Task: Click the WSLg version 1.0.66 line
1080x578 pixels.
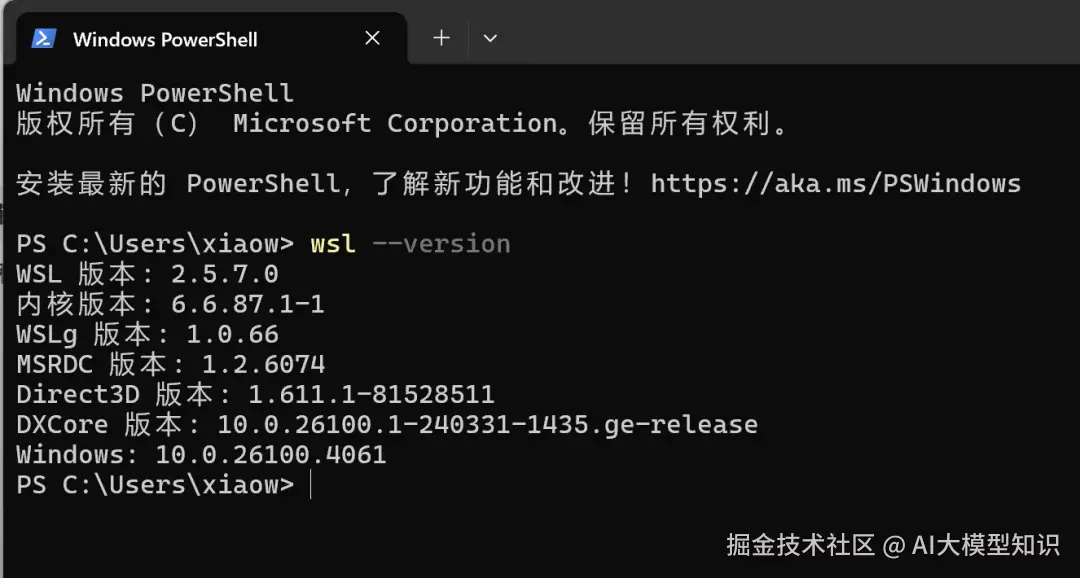Action: [x=147, y=334]
